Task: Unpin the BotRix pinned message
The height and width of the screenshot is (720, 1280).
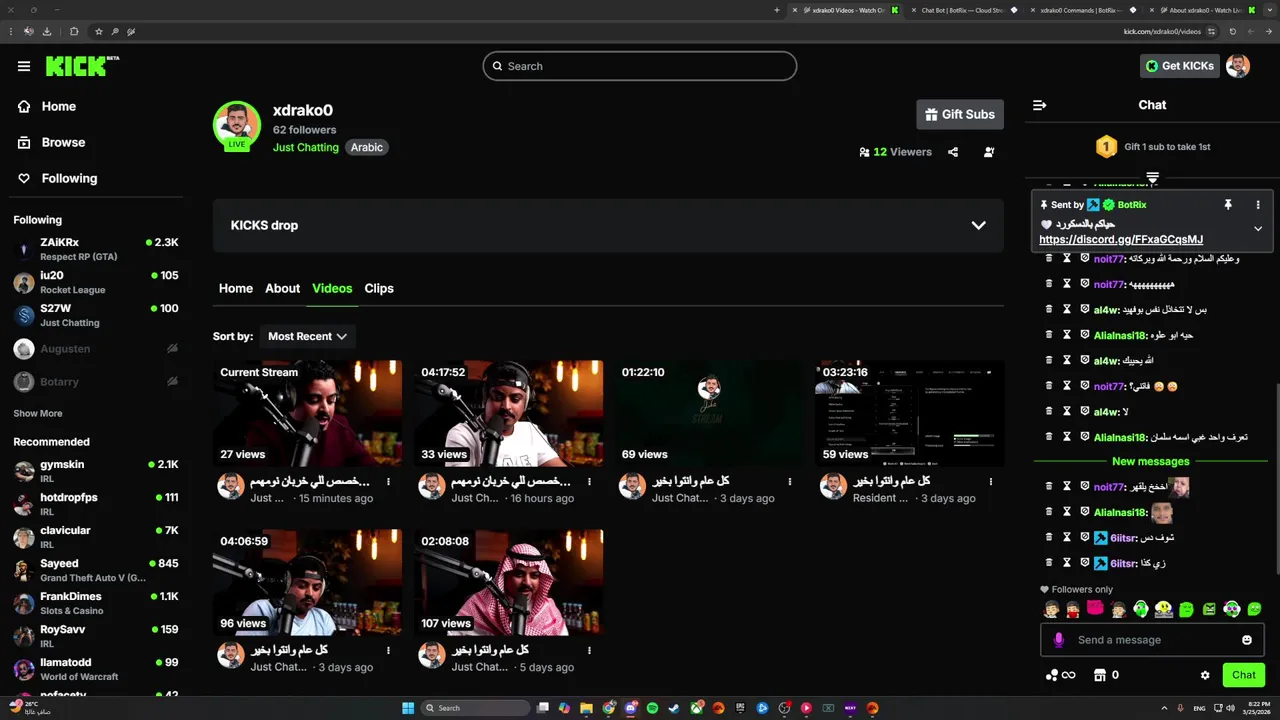Action: click(1228, 205)
